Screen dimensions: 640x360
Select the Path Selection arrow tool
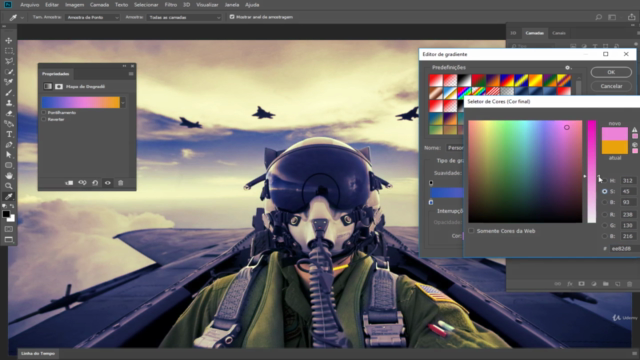coord(9,155)
